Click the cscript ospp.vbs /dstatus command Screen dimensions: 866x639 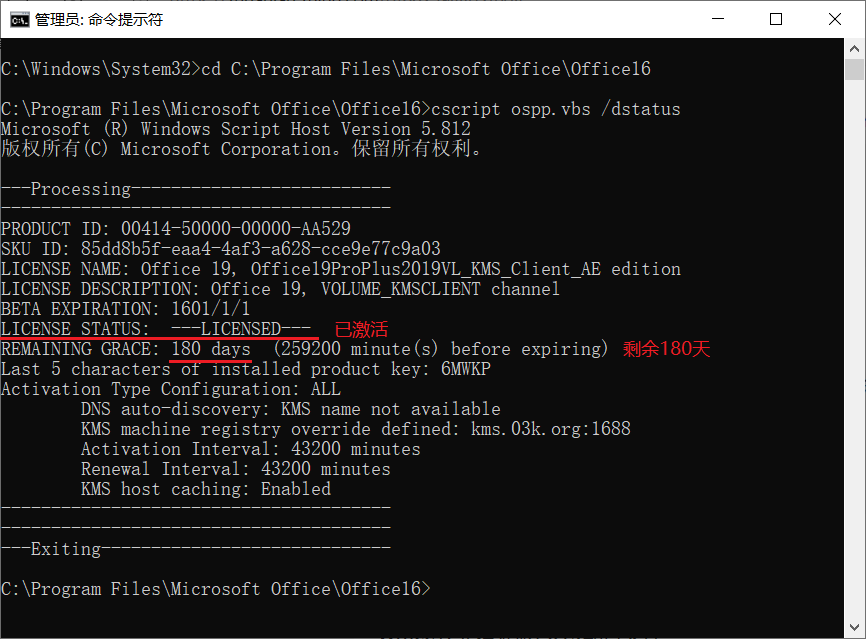click(556, 109)
